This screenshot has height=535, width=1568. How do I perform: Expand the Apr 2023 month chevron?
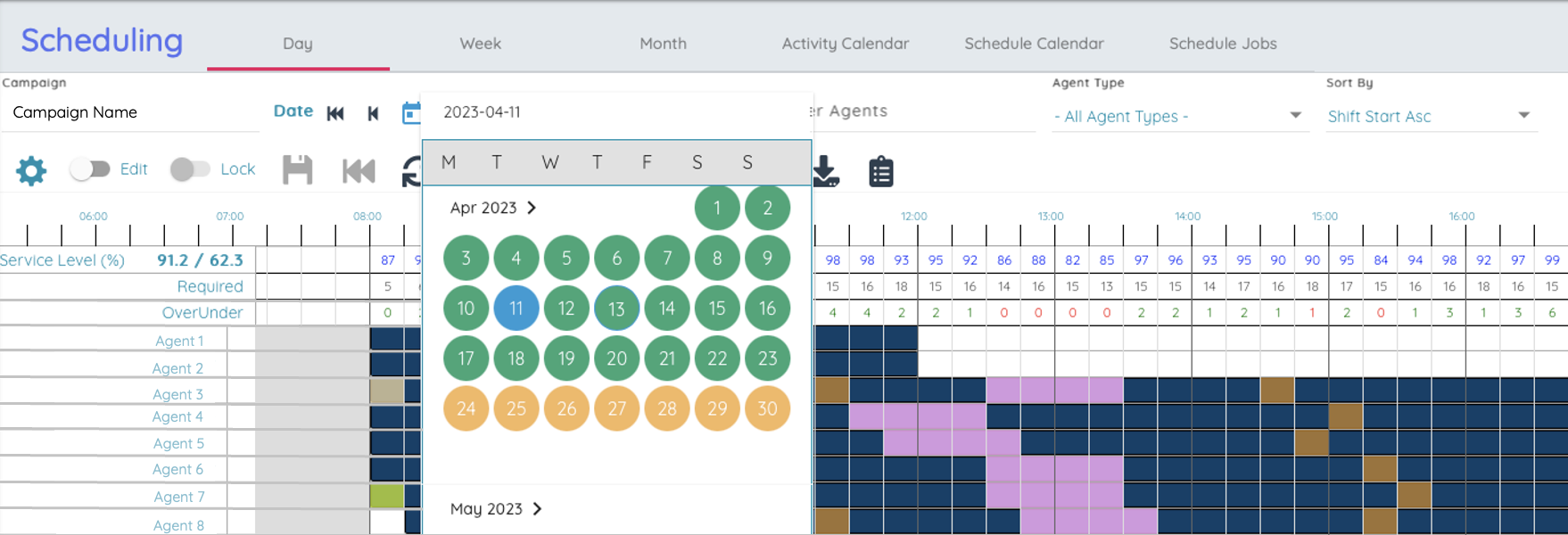tap(532, 208)
